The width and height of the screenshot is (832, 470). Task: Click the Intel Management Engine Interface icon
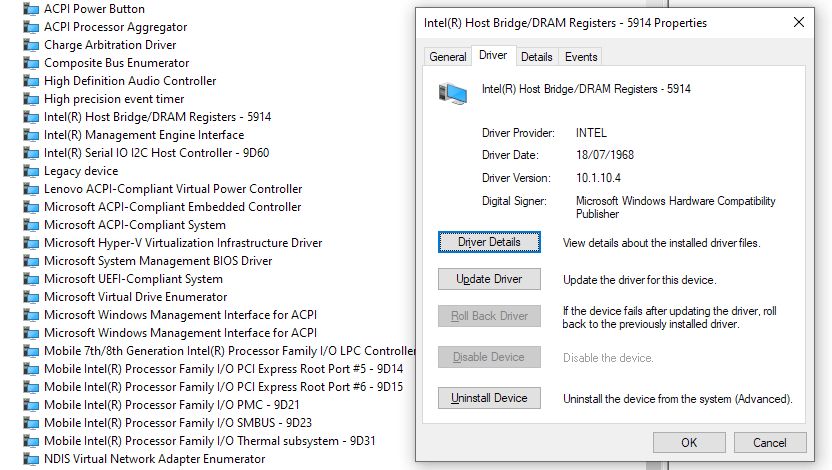tap(32, 135)
